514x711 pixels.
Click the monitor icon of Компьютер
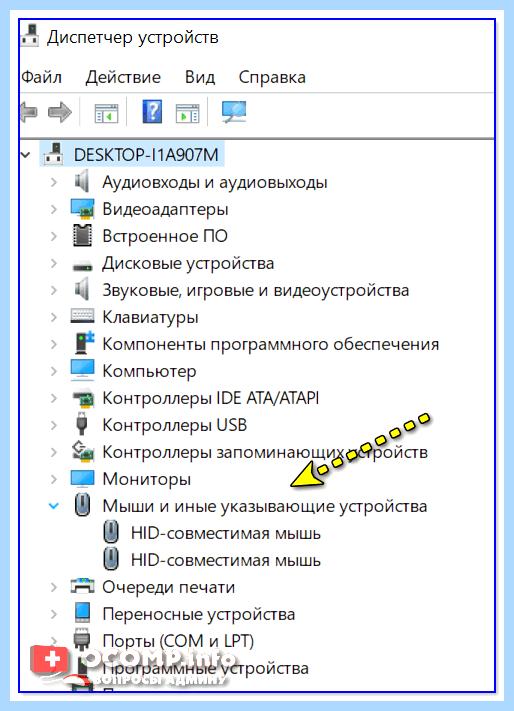click(x=82, y=370)
